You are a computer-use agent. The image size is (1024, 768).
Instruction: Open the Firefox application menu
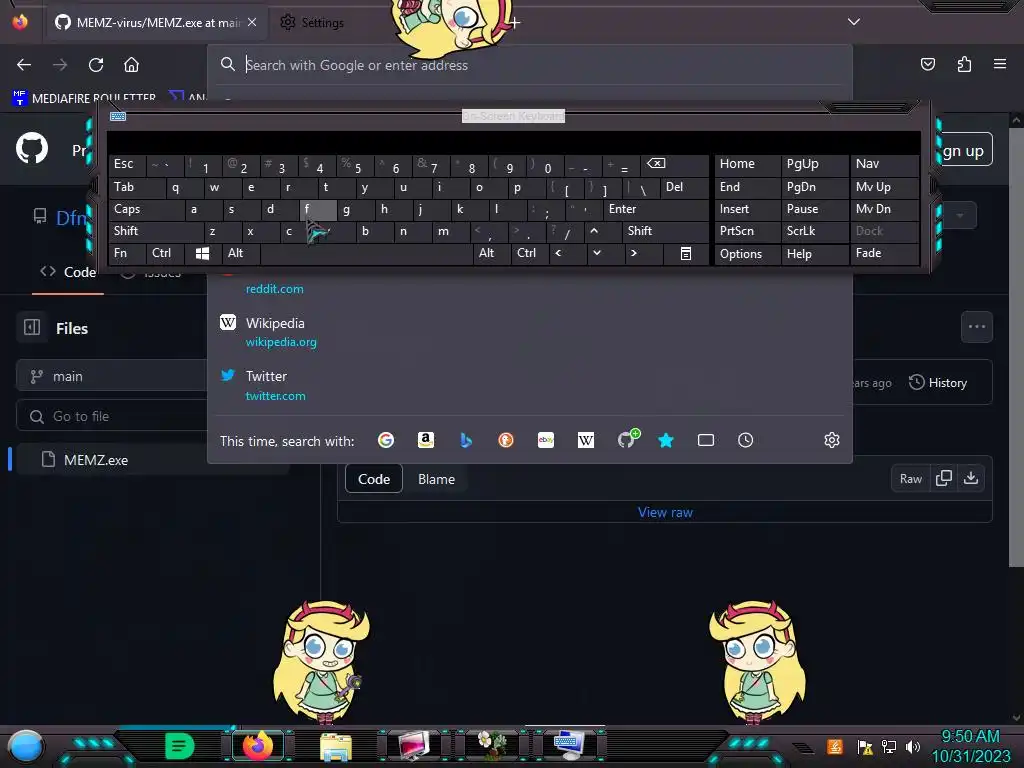pos(1000,64)
